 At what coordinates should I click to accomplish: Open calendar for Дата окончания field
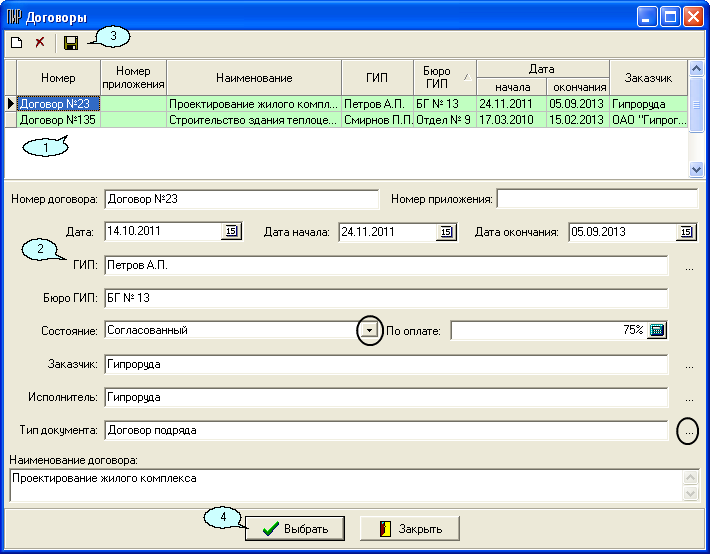[x=687, y=232]
